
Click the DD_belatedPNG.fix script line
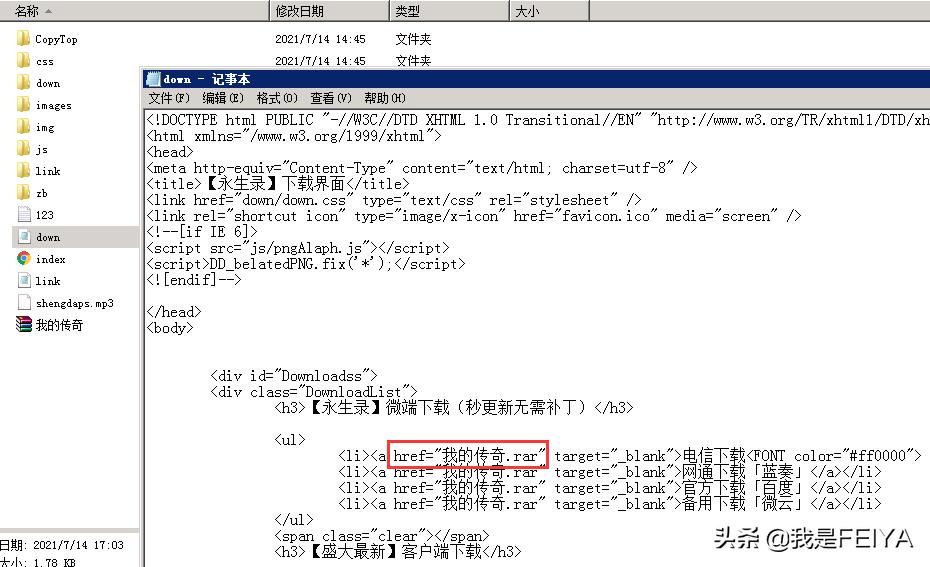(305, 264)
